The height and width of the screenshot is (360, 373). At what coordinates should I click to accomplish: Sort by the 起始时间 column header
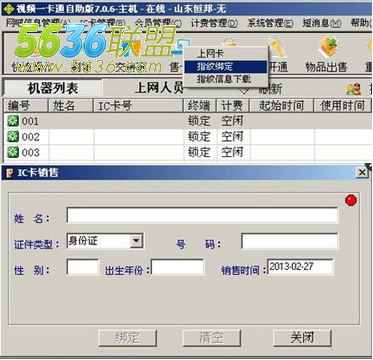(x=282, y=106)
